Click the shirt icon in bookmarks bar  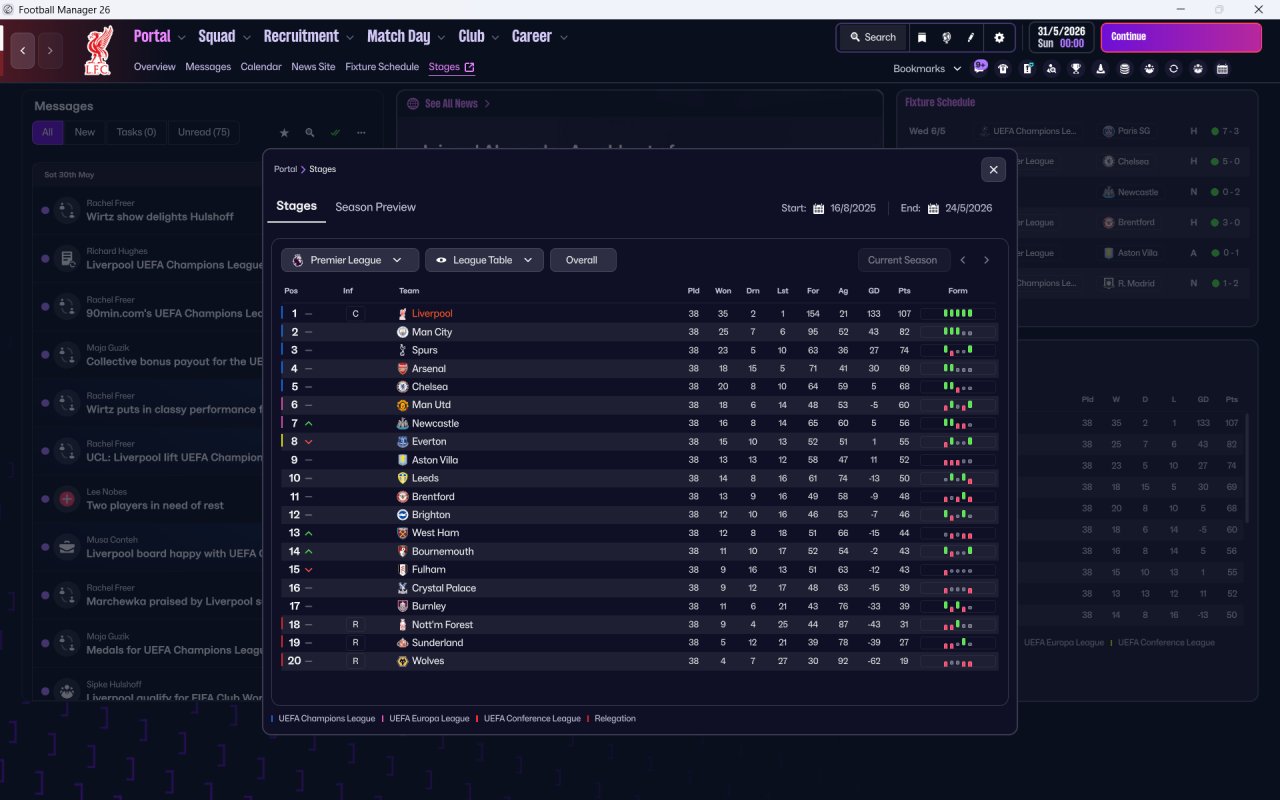pos(1003,69)
